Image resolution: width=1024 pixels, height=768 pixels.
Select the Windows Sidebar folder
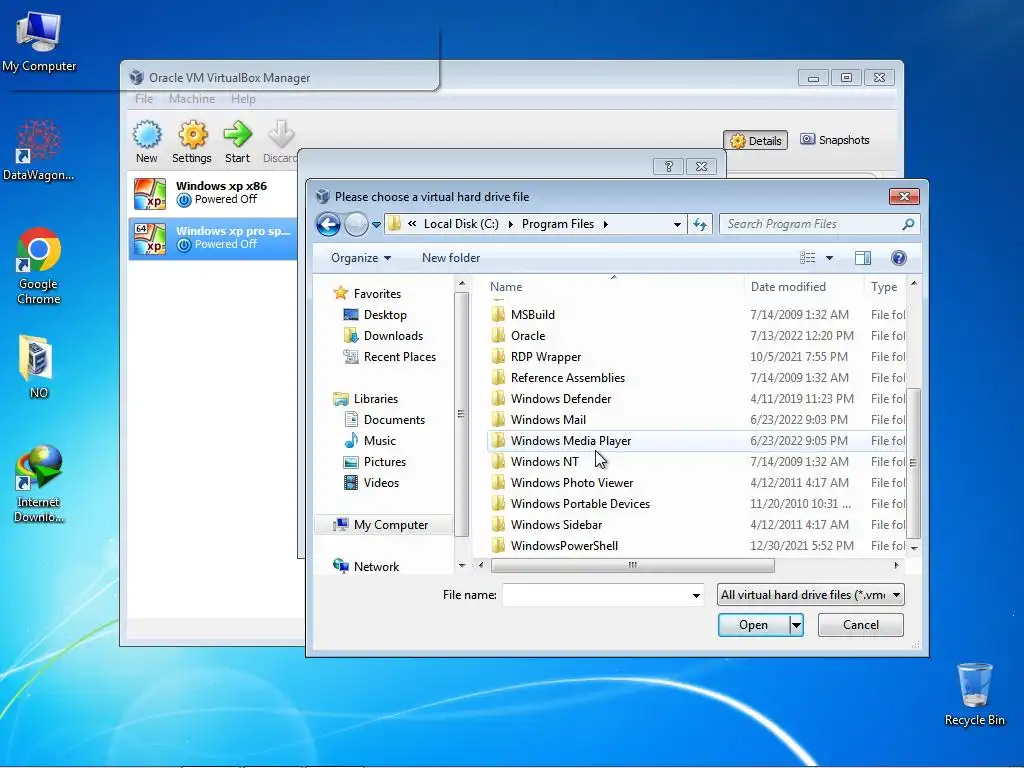click(696, 525)
